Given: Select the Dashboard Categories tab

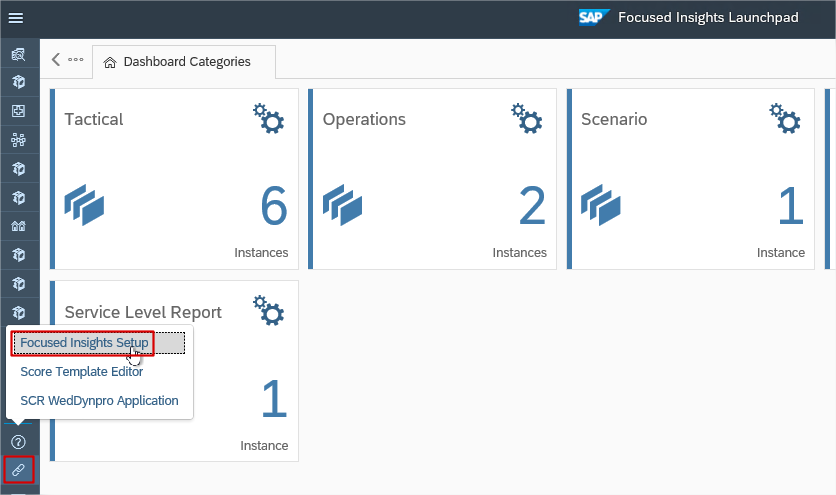Looking at the screenshot, I should [184, 62].
